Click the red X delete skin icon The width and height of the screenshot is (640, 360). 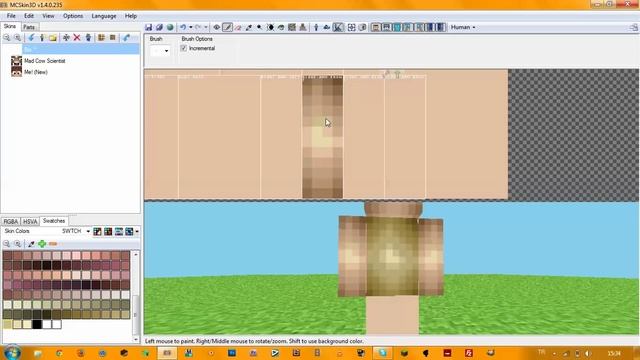pos(77,38)
